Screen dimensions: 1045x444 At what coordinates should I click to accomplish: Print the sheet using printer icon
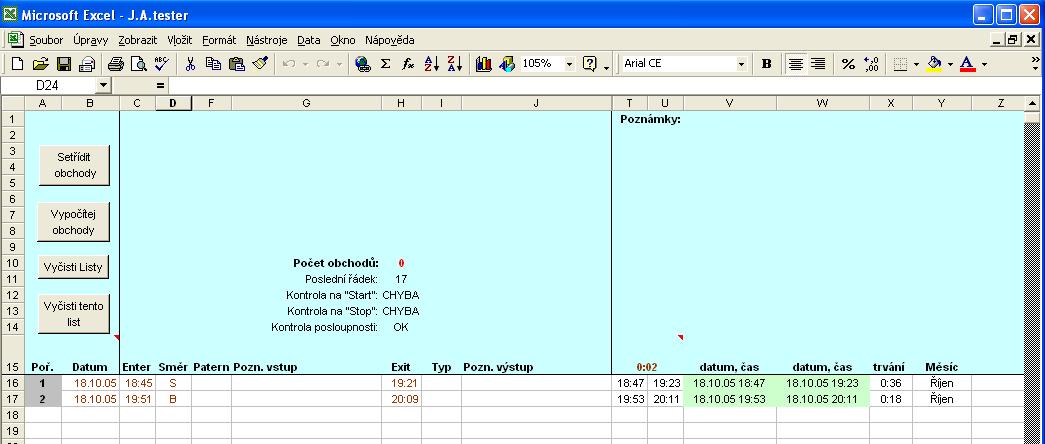tap(116, 64)
